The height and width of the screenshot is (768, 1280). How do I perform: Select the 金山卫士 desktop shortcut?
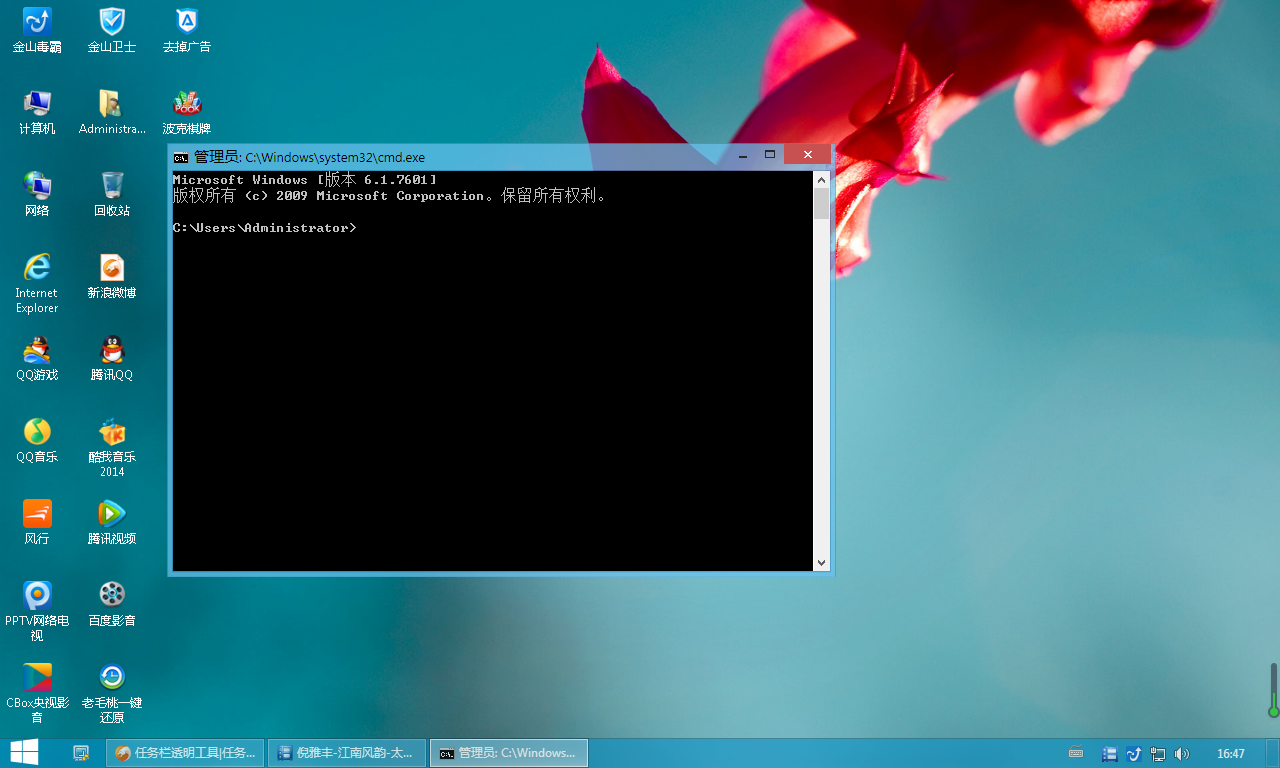(112, 30)
